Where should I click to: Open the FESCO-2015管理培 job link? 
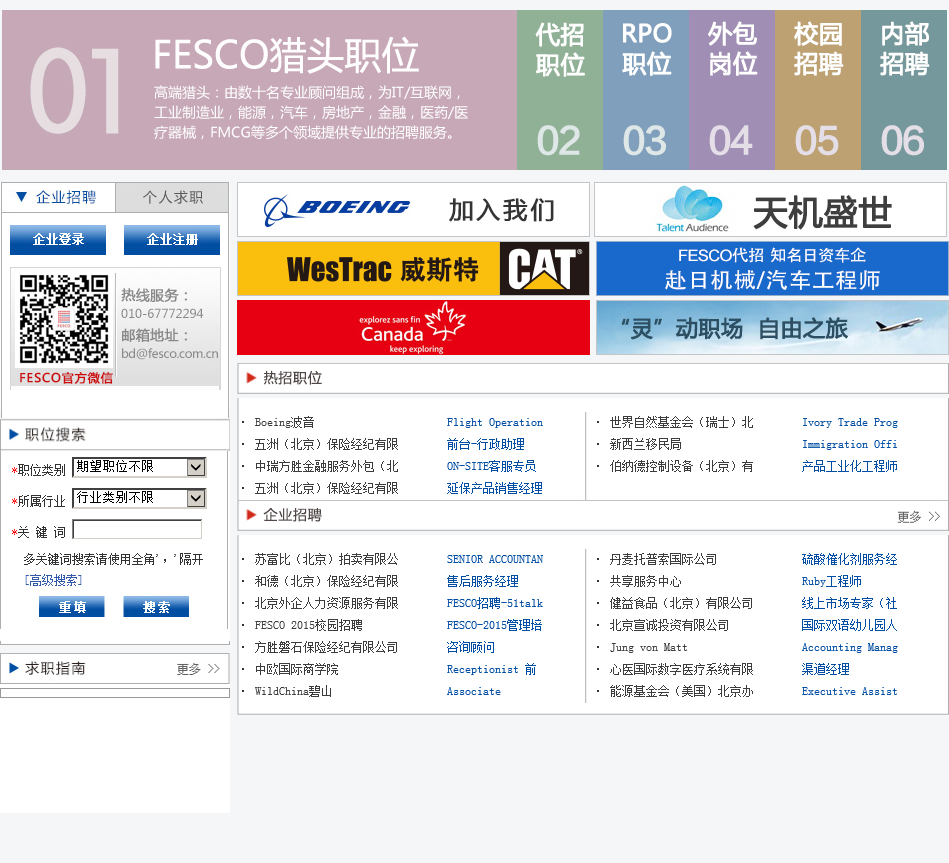point(494,625)
